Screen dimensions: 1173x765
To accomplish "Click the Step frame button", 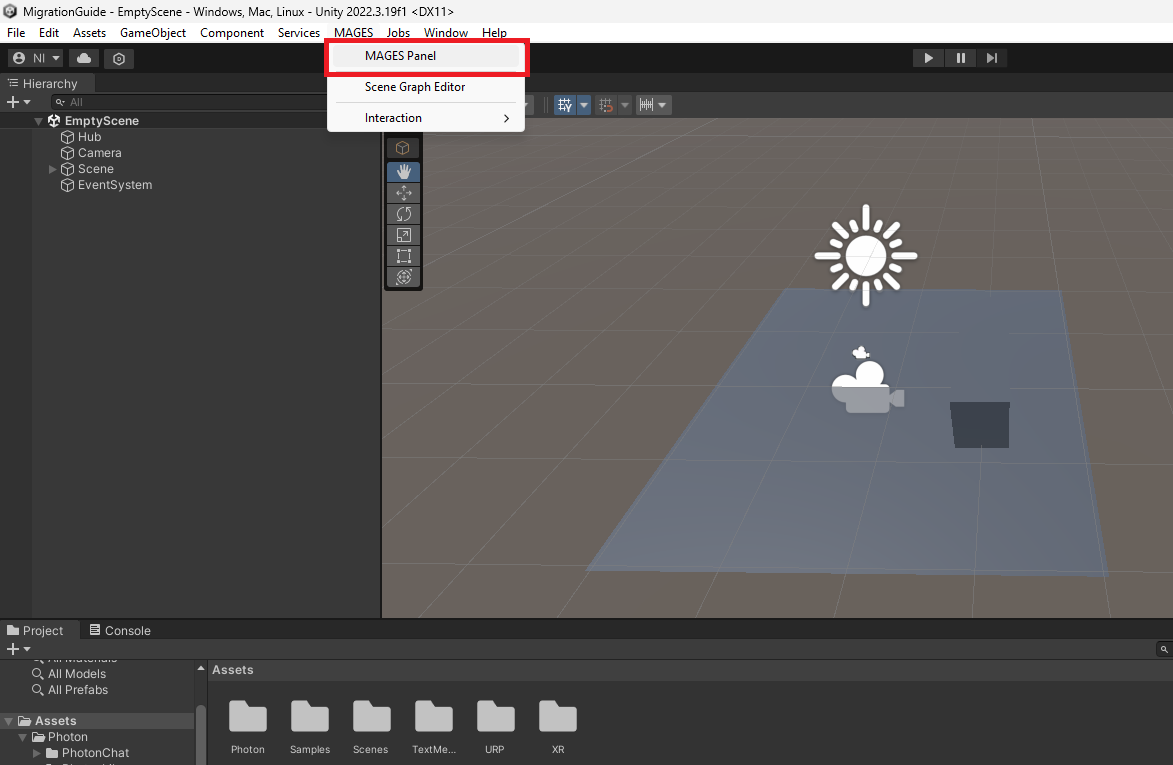I will [992, 58].
